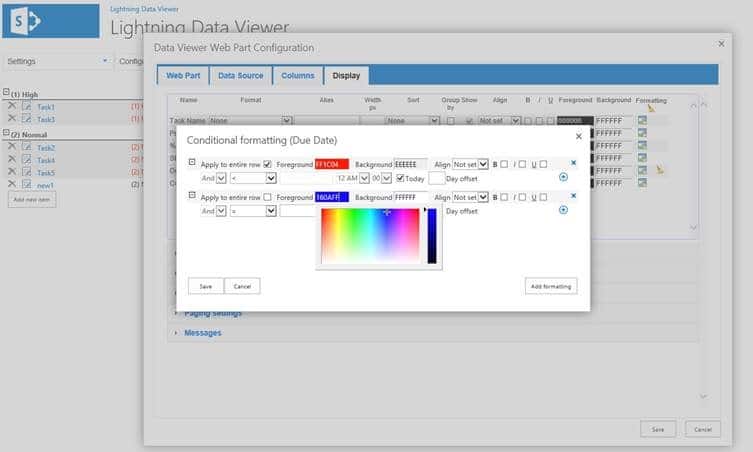
Task: Remove the 160AFF formatting rule with blue X
Action: tap(573, 196)
